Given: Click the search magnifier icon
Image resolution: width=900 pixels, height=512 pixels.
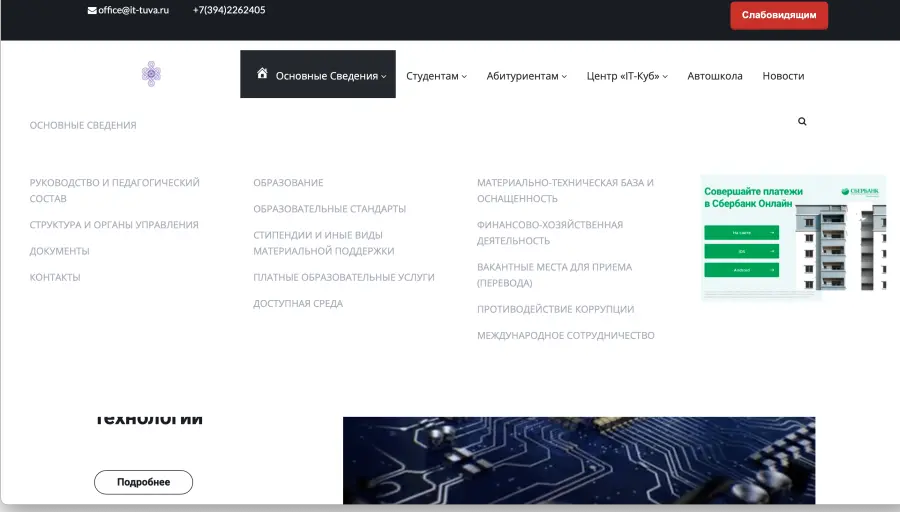Looking at the screenshot, I should point(802,121).
